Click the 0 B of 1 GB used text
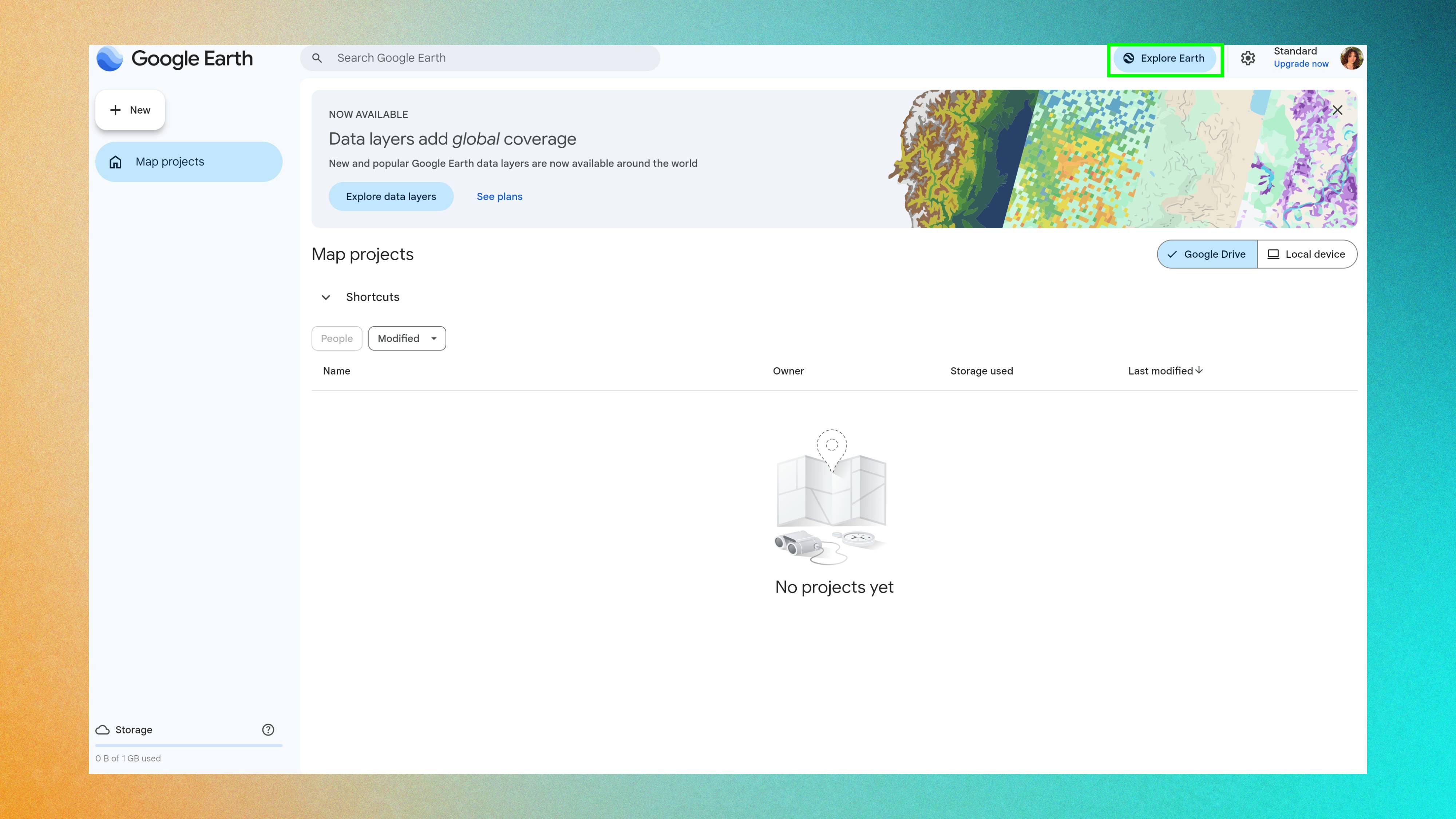The height and width of the screenshot is (819, 1456). tap(128, 759)
